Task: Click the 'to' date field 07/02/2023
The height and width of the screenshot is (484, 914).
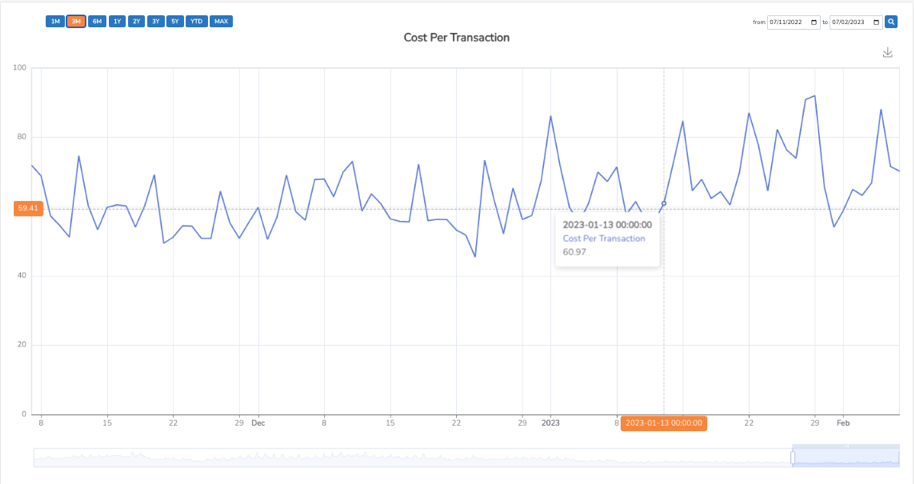Action: coord(852,22)
